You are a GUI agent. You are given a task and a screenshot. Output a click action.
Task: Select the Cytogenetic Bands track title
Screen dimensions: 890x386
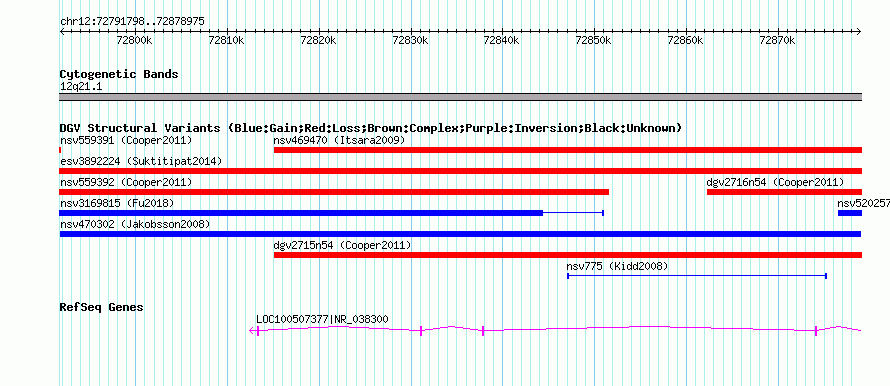click(119, 74)
